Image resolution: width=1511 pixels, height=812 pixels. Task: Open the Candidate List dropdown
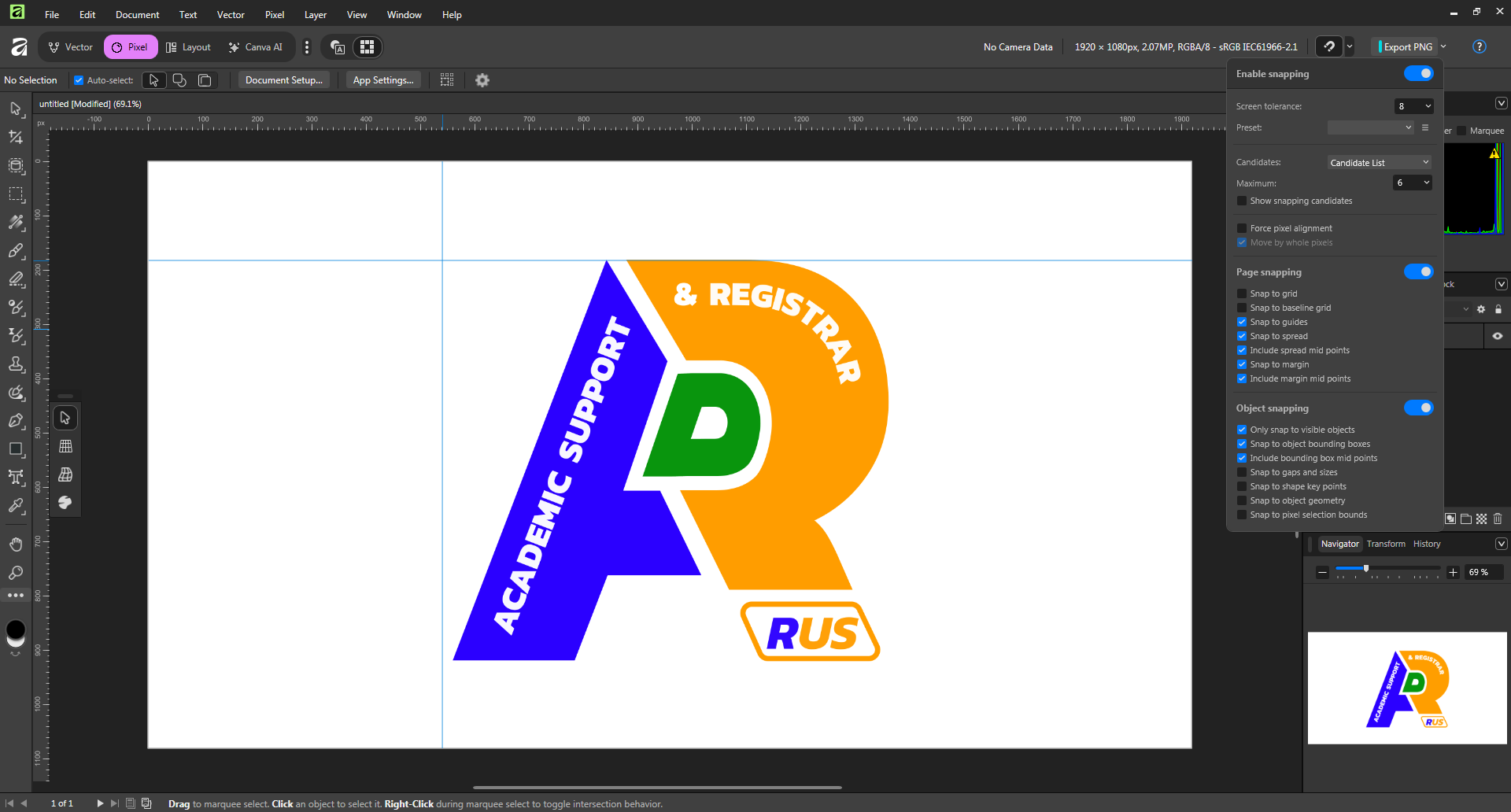(x=1379, y=163)
